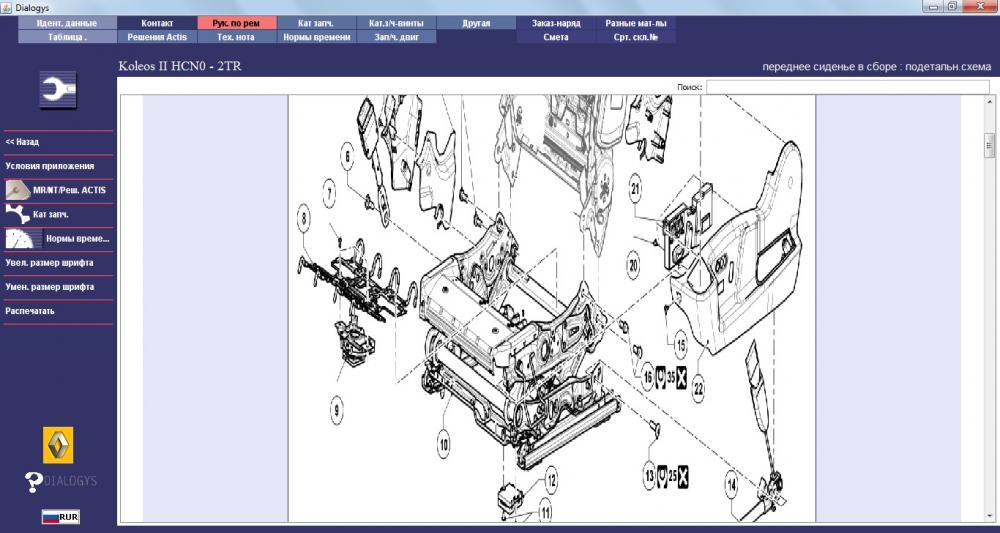Click the Renault logo icon
1000x533 pixels.
coord(58,445)
